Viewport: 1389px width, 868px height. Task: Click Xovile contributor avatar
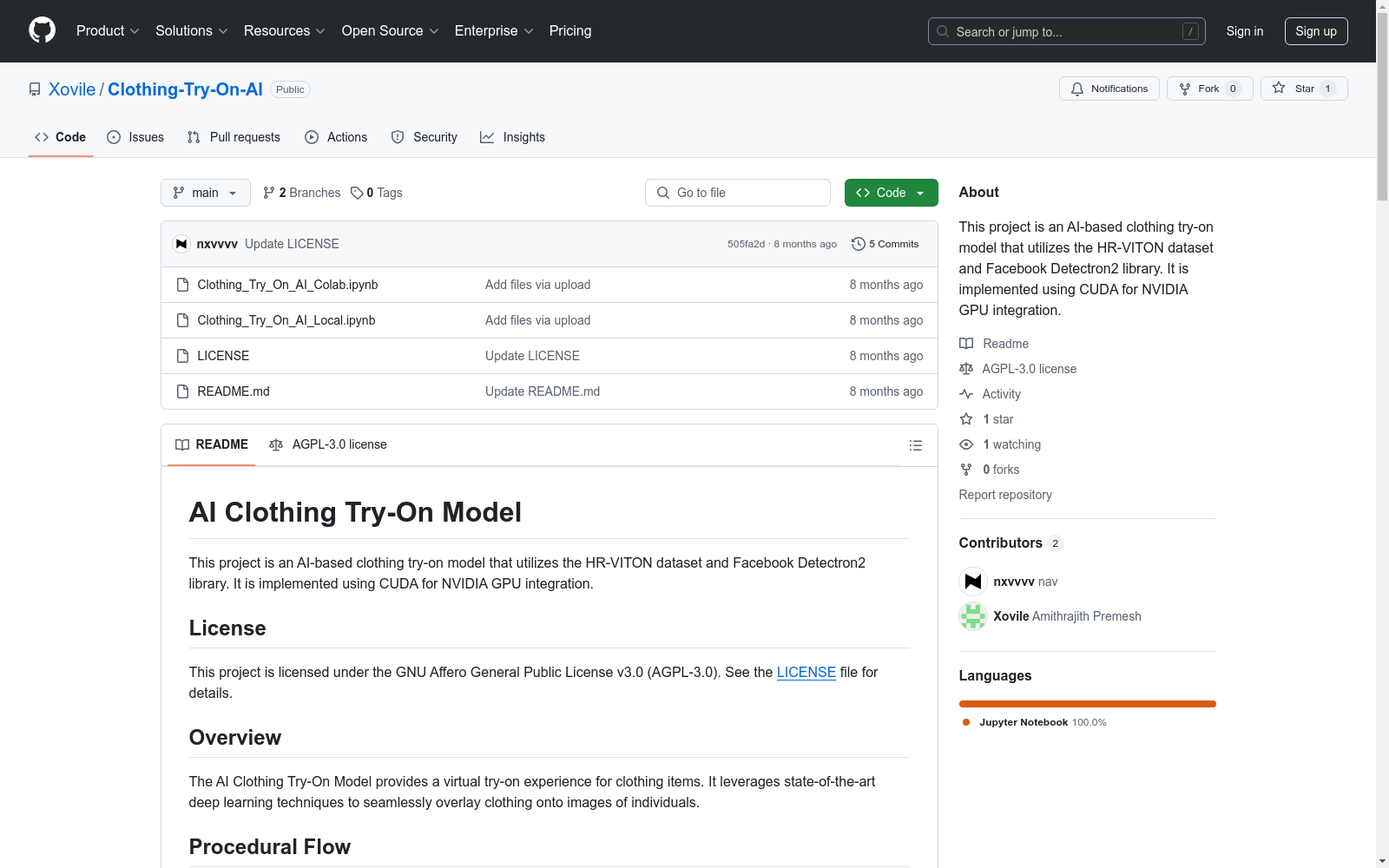coord(973,616)
